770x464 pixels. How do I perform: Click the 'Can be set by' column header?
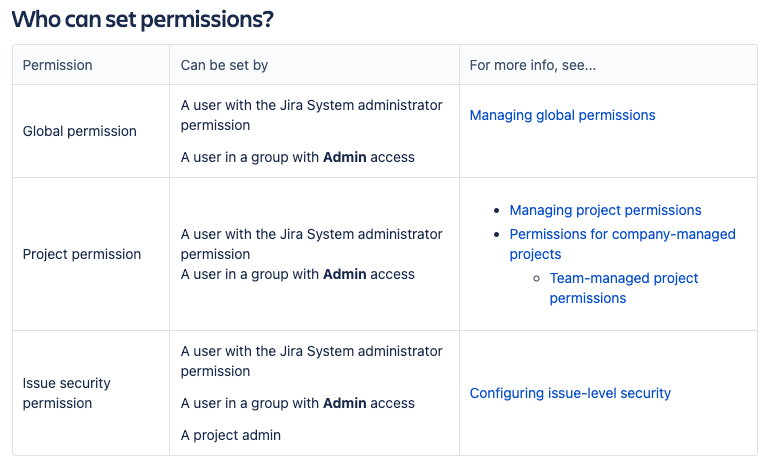pyautogui.click(x=224, y=65)
